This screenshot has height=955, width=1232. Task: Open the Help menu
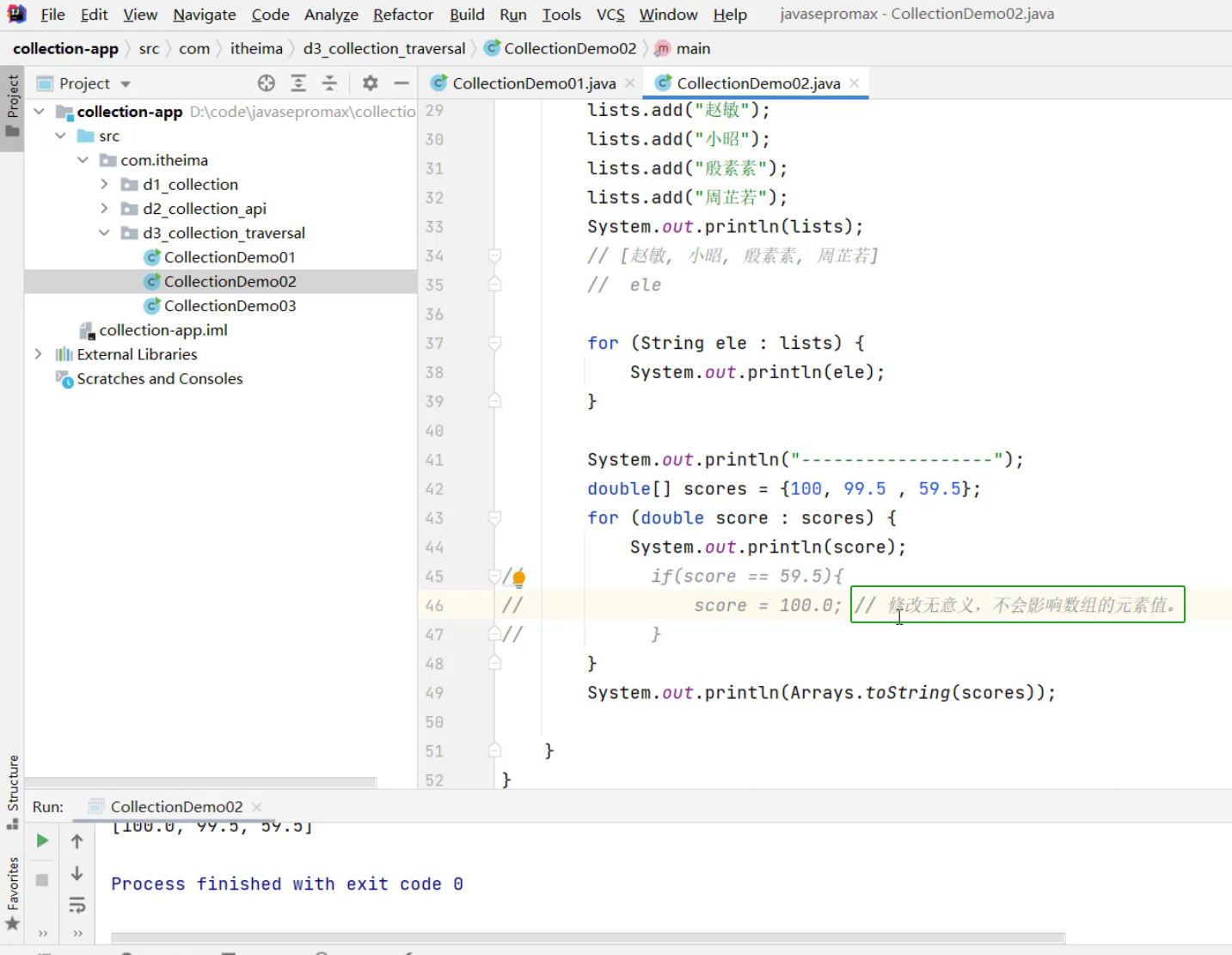(730, 15)
